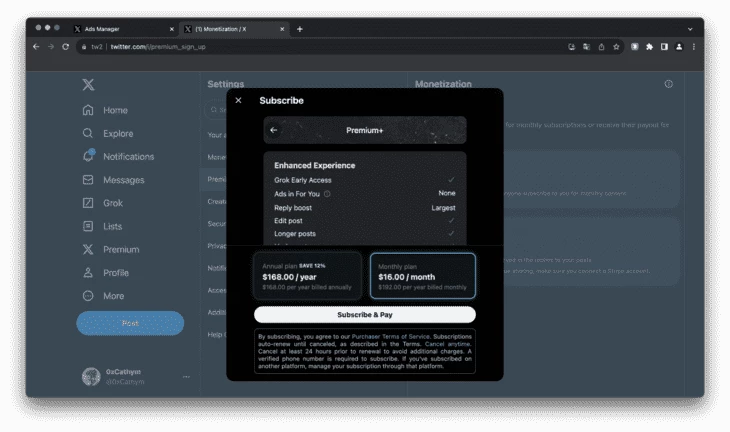Screen dimensions: 730x432
Task: Open a new browser tab
Action: point(300,29)
